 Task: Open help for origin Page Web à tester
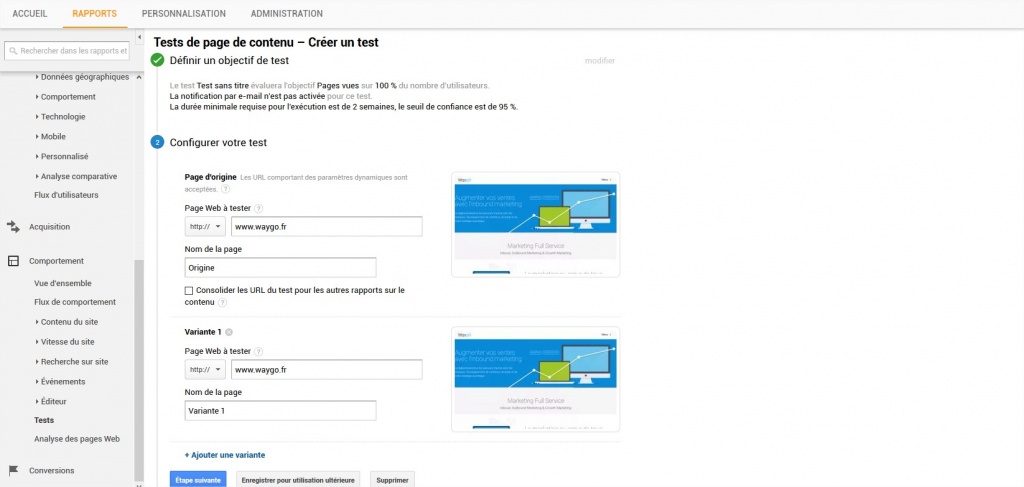click(259, 208)
